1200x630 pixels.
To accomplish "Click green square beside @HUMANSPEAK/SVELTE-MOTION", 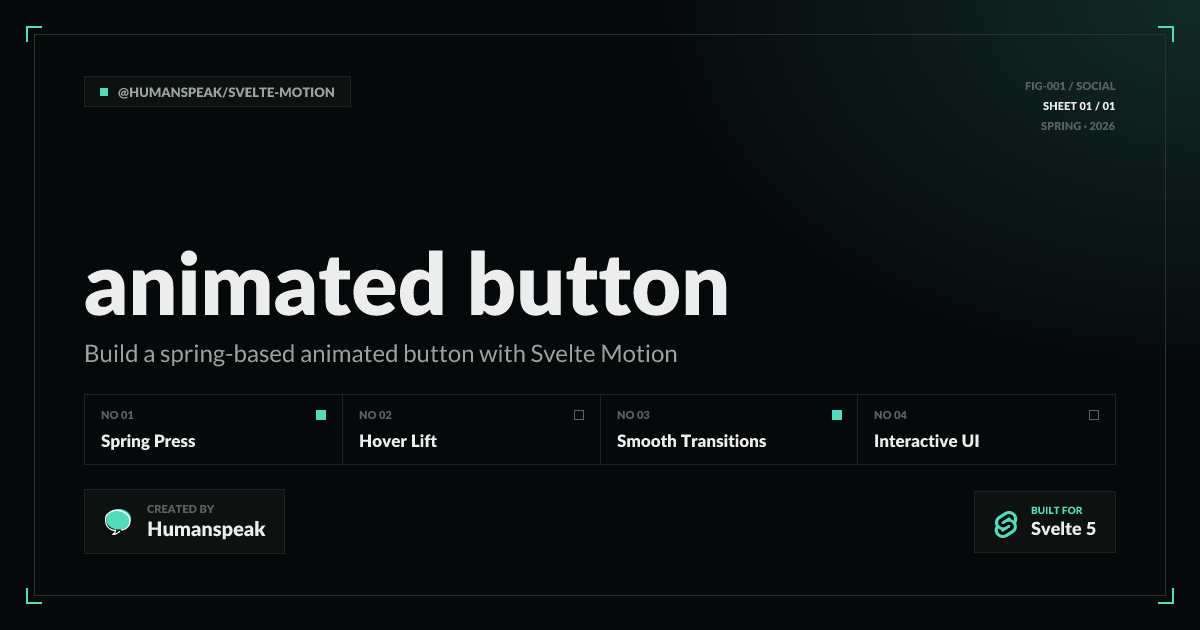I will click(x=104, y=92).
